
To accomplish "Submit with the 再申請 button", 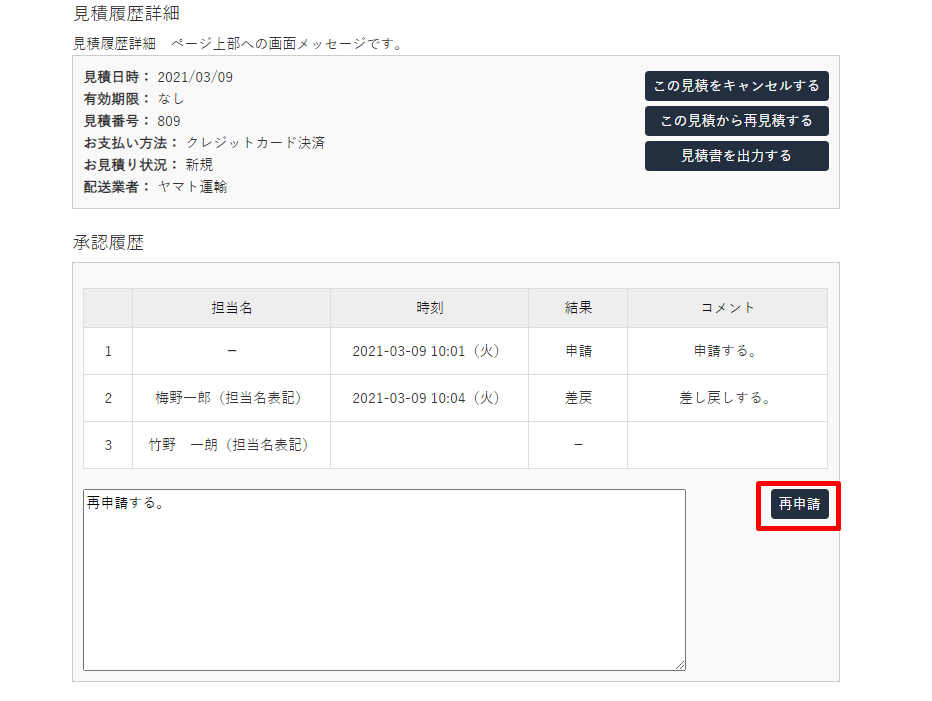I will click(x=799, y=504).
